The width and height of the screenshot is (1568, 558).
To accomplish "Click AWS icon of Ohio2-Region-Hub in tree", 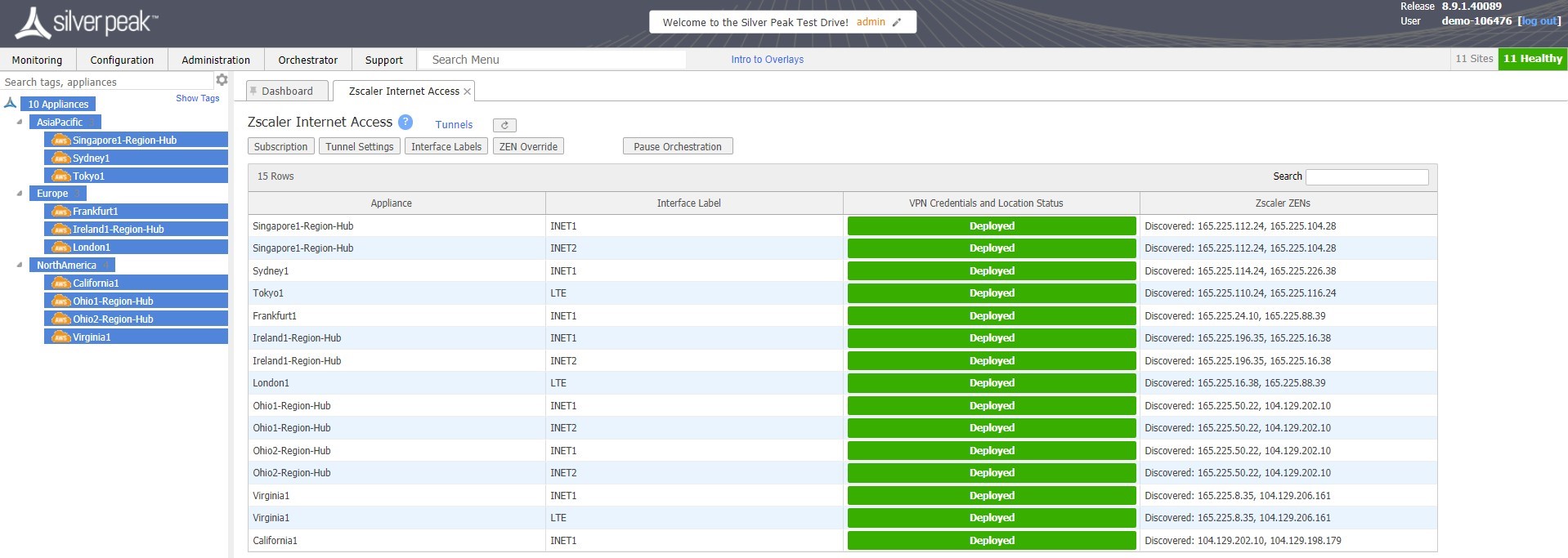I will (x=61, y=319).
